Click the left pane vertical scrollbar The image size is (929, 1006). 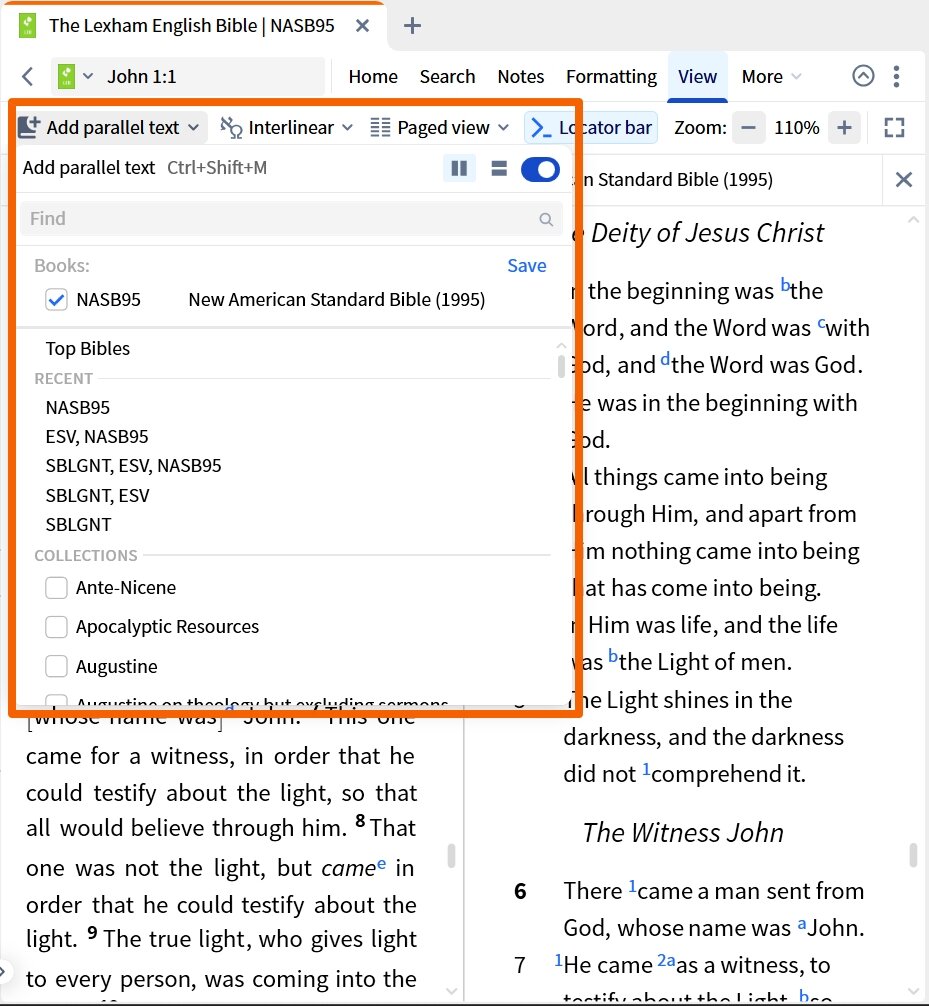(x=452, y=856)
